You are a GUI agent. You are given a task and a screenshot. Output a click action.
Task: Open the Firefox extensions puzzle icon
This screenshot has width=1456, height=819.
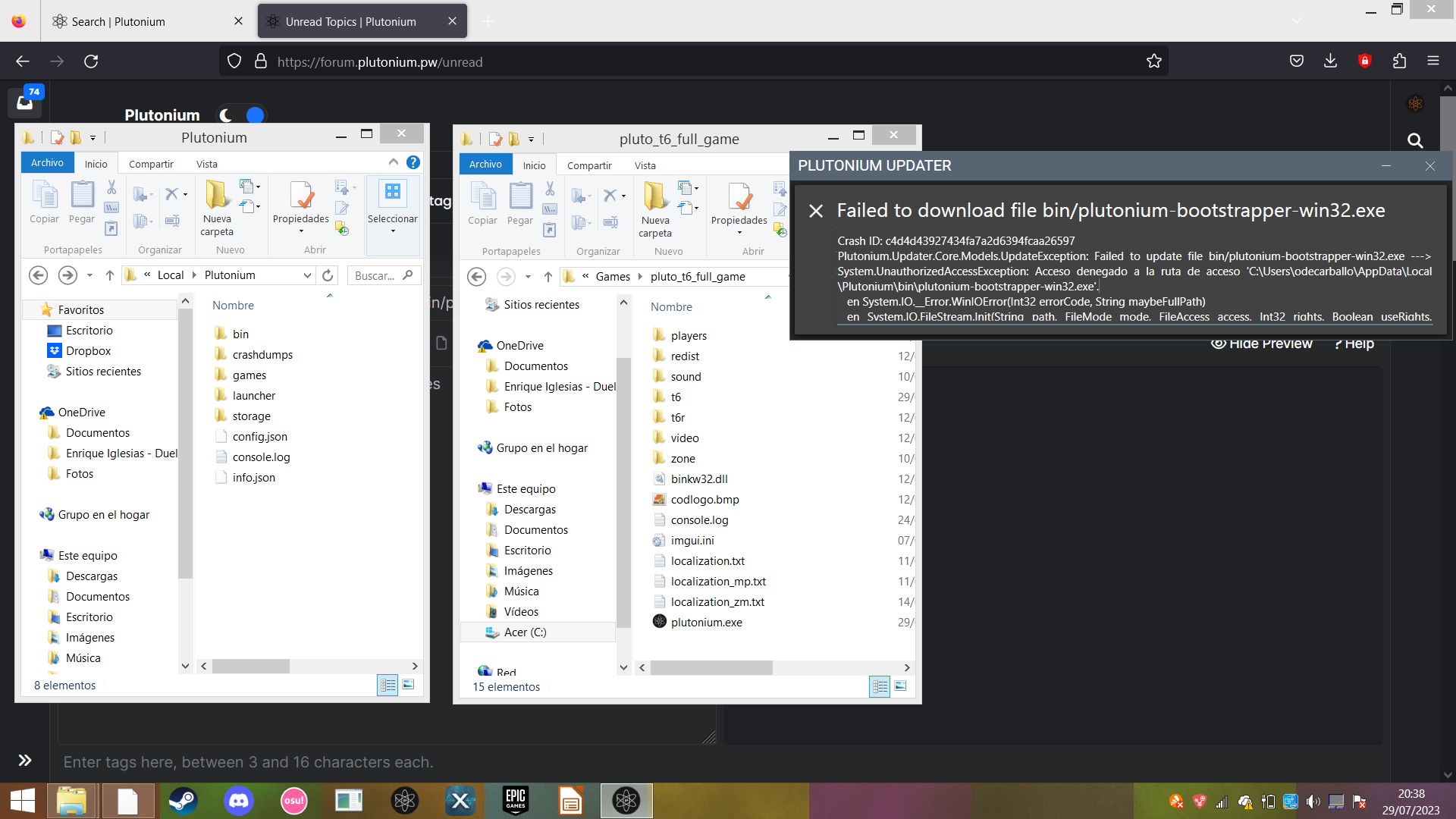pos(1399,61)
